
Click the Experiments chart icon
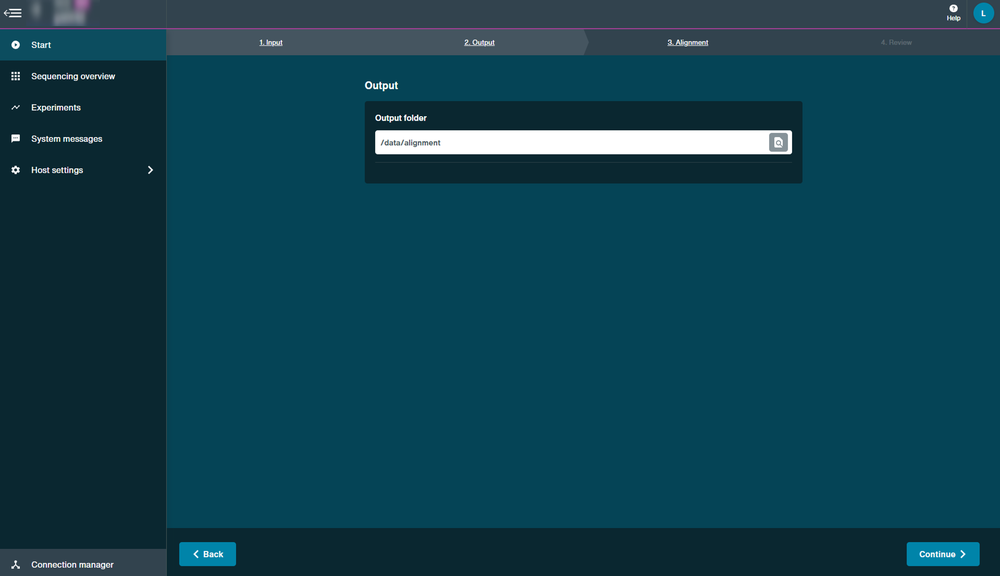tap(15, 107)
